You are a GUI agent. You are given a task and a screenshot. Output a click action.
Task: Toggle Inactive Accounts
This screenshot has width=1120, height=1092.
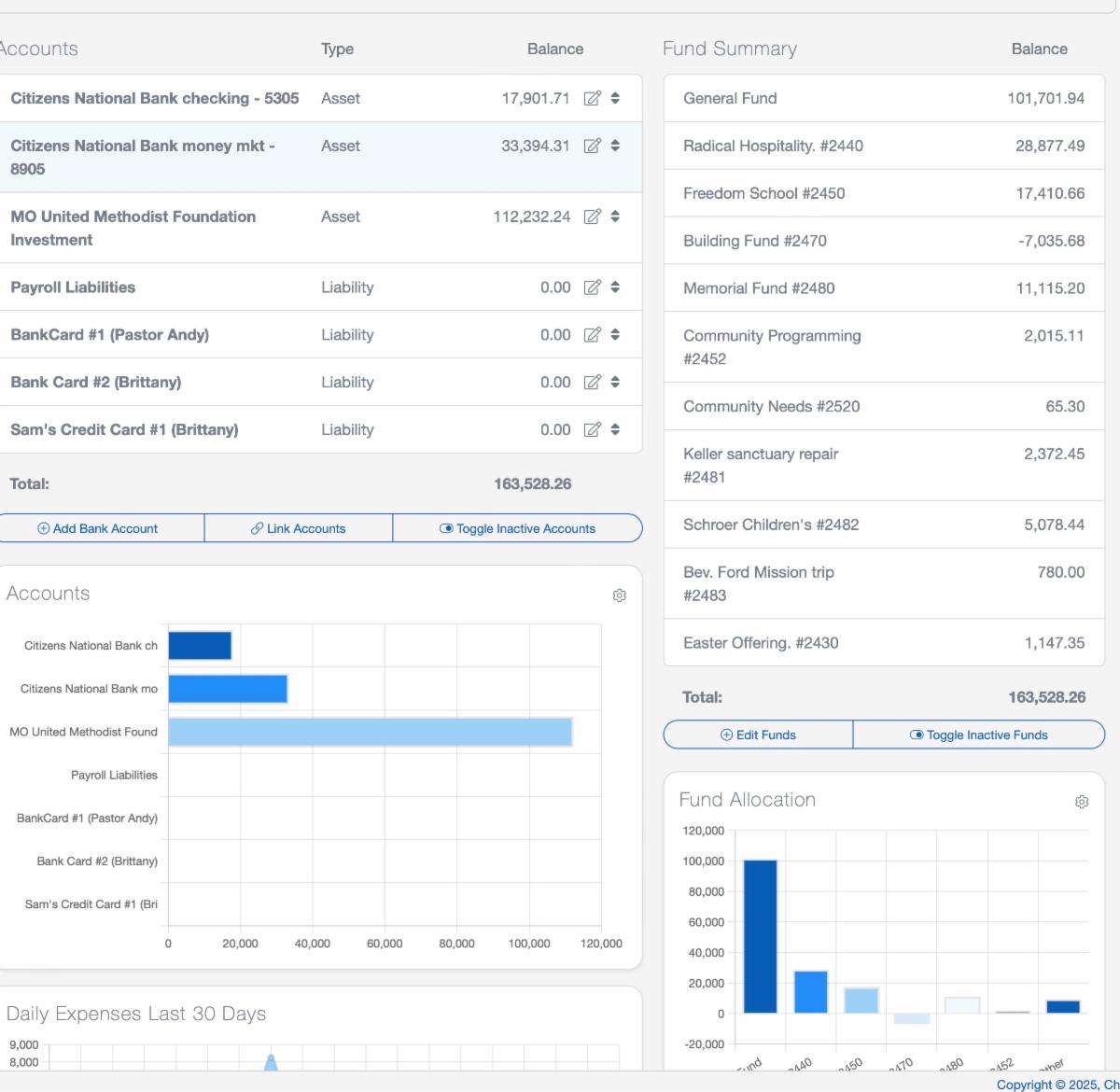point(517,528)
